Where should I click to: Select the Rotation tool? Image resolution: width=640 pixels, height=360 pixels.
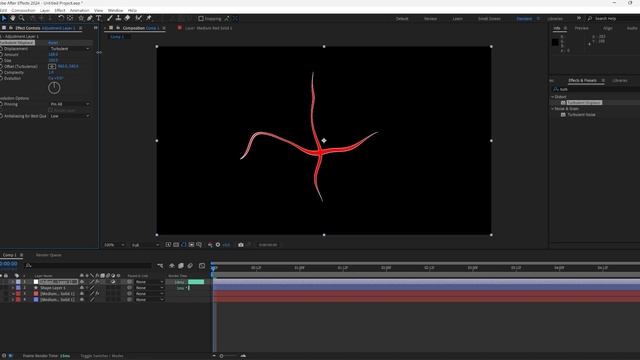coord(61,18)
